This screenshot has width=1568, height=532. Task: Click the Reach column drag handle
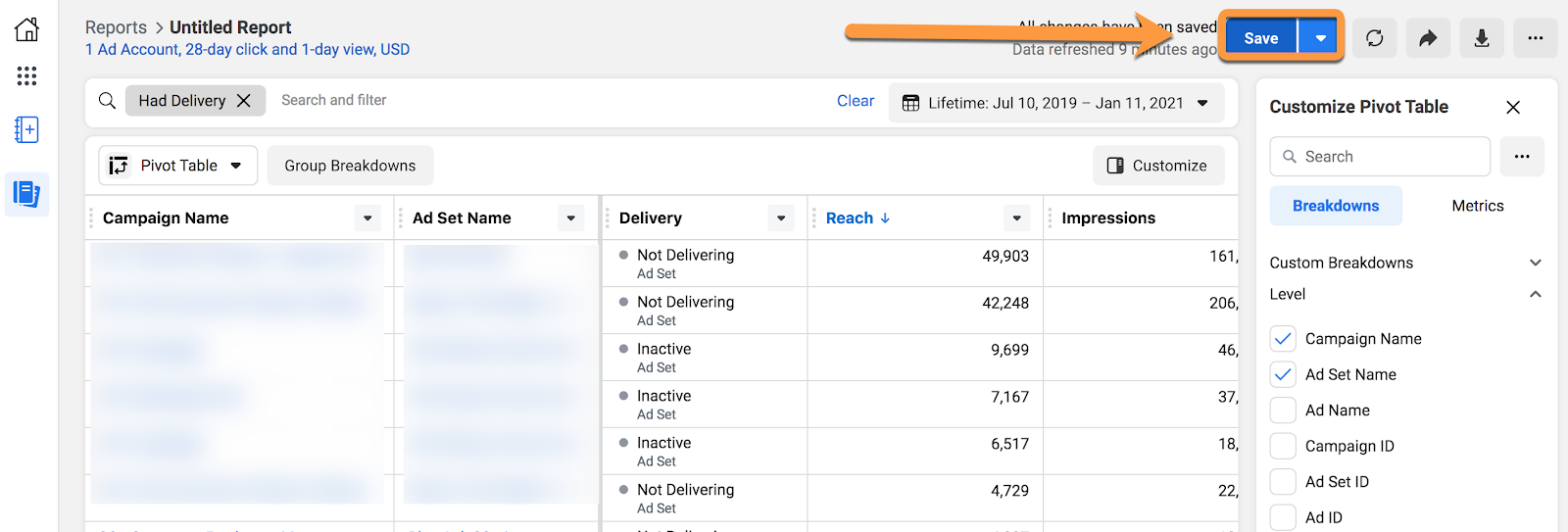(x=814, y=218)
